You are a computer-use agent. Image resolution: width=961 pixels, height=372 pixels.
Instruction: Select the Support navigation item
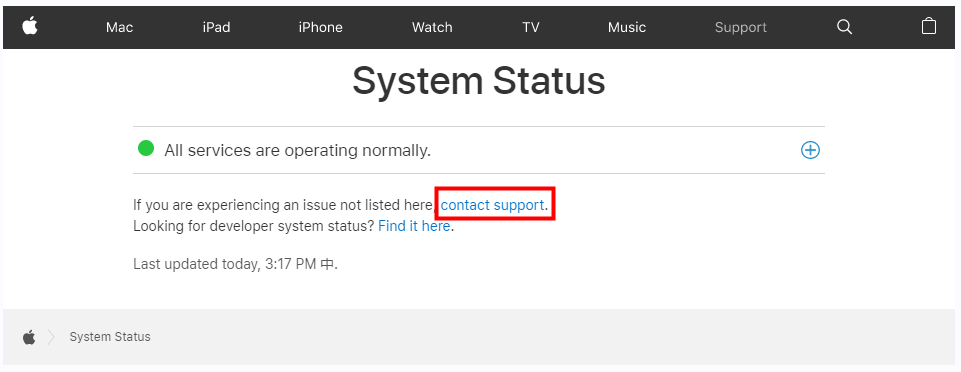[x=741, y=28]
